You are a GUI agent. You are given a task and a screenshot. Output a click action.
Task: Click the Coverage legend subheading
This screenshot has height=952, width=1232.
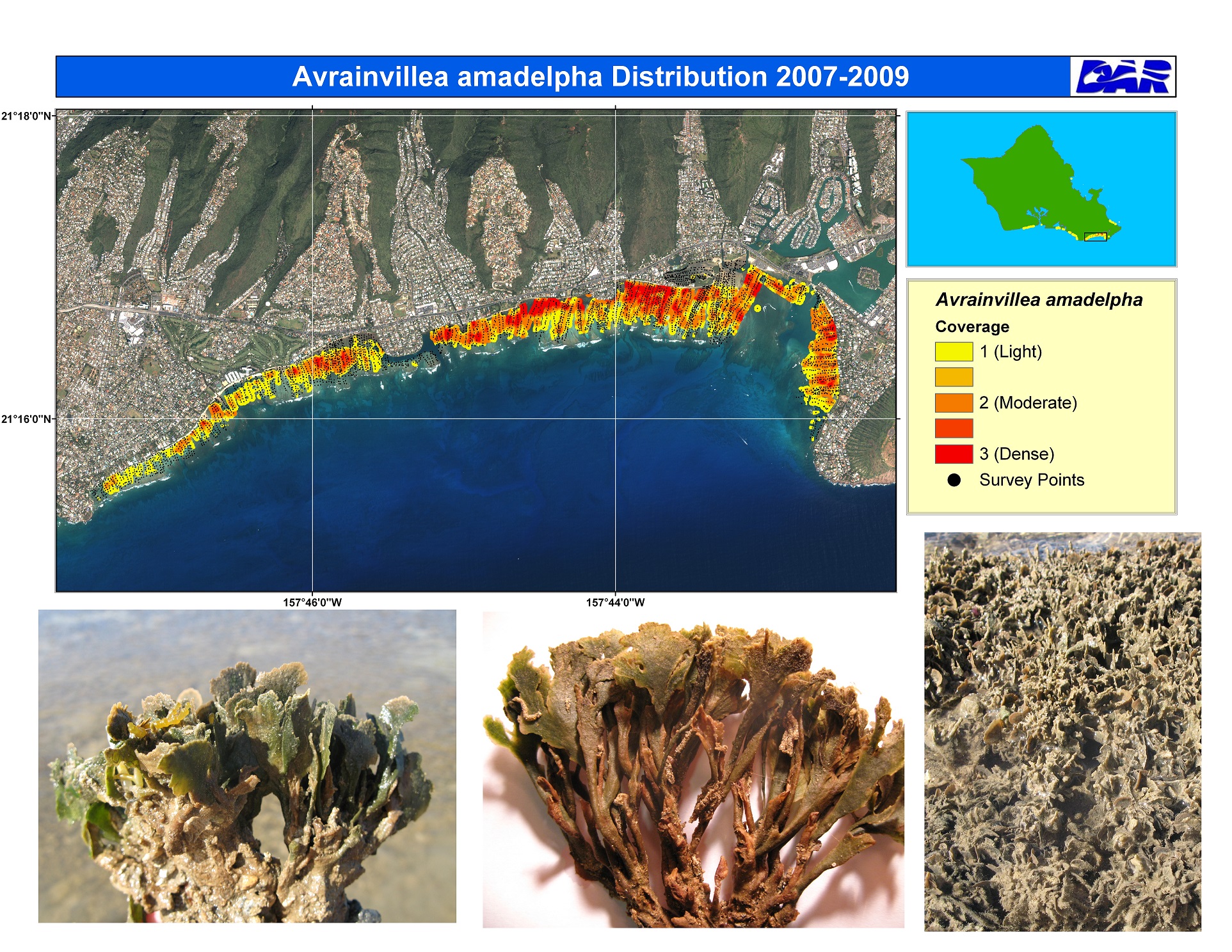[972, 327]
